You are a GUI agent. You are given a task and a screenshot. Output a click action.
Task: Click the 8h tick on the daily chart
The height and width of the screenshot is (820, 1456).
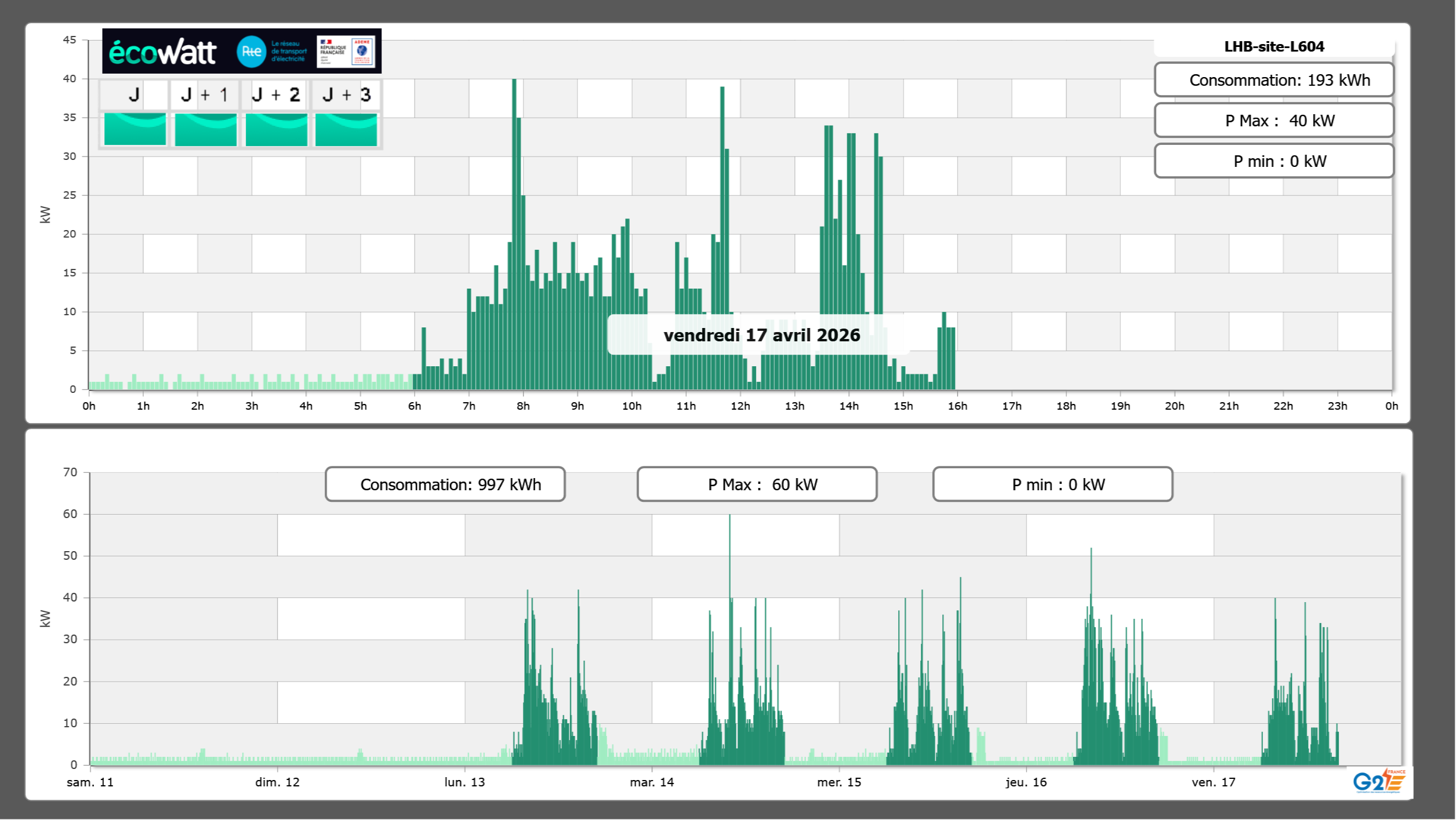(x=523, y=406)
